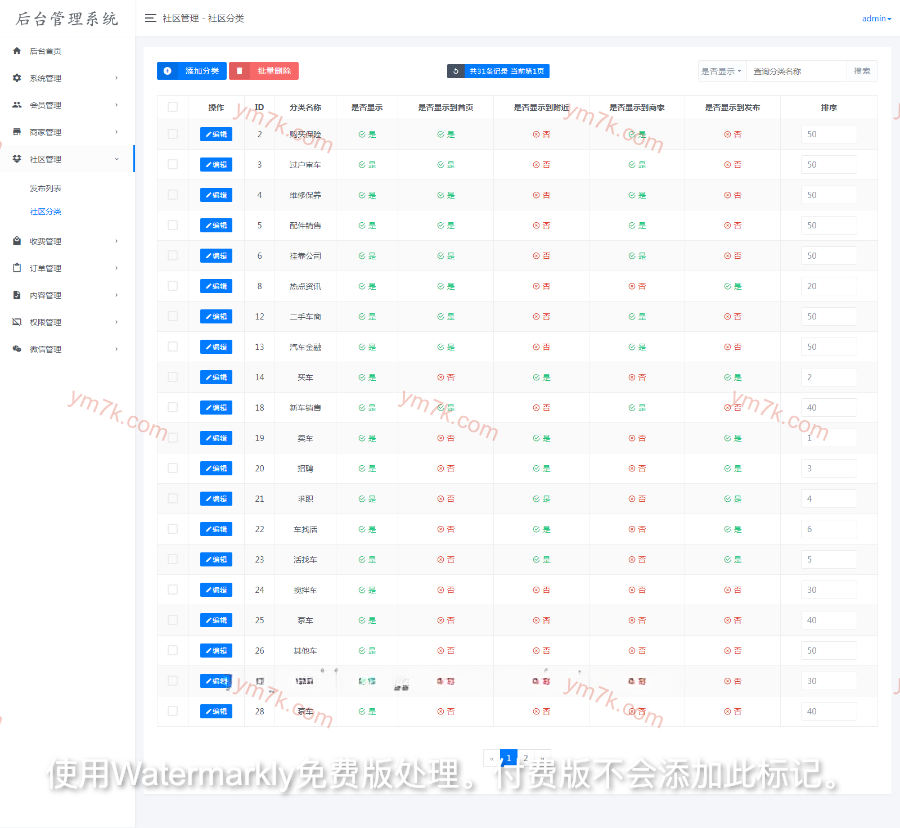Viewport: 900px width, 828px height.
Task: Click the hamburger menu toggle icon
Action: (x=150, y=18)
